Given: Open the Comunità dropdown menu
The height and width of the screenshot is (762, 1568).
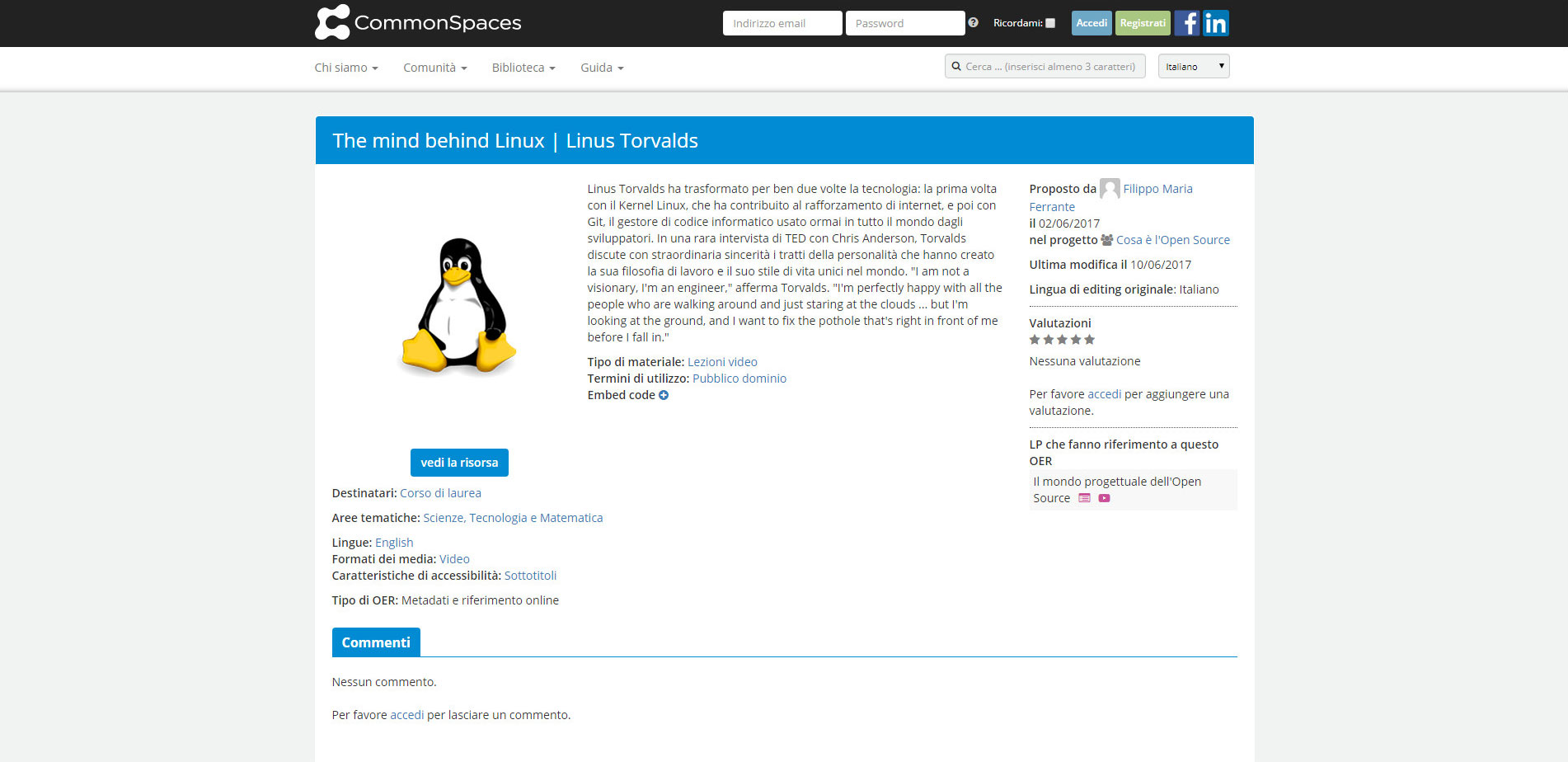Looking at the screenshot, I should click(435, 68).
